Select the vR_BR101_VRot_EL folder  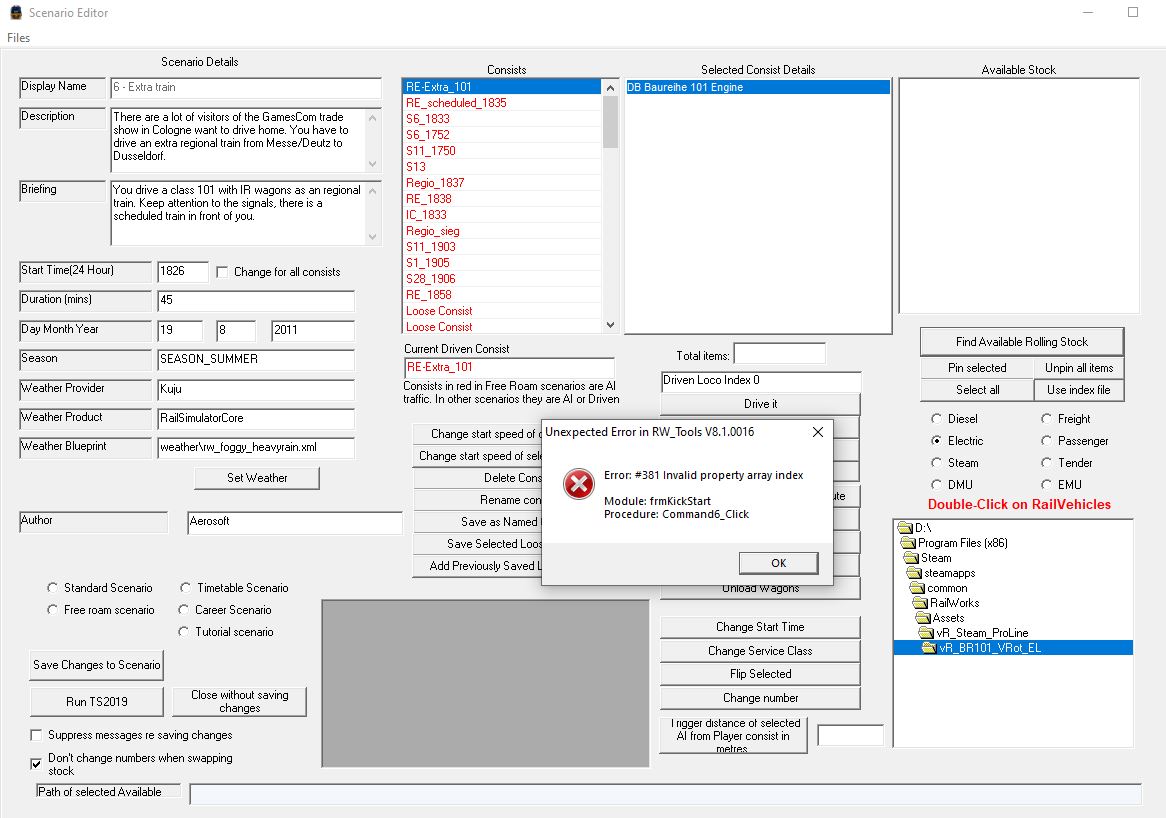pyautogui.click(x=983, y=648)
